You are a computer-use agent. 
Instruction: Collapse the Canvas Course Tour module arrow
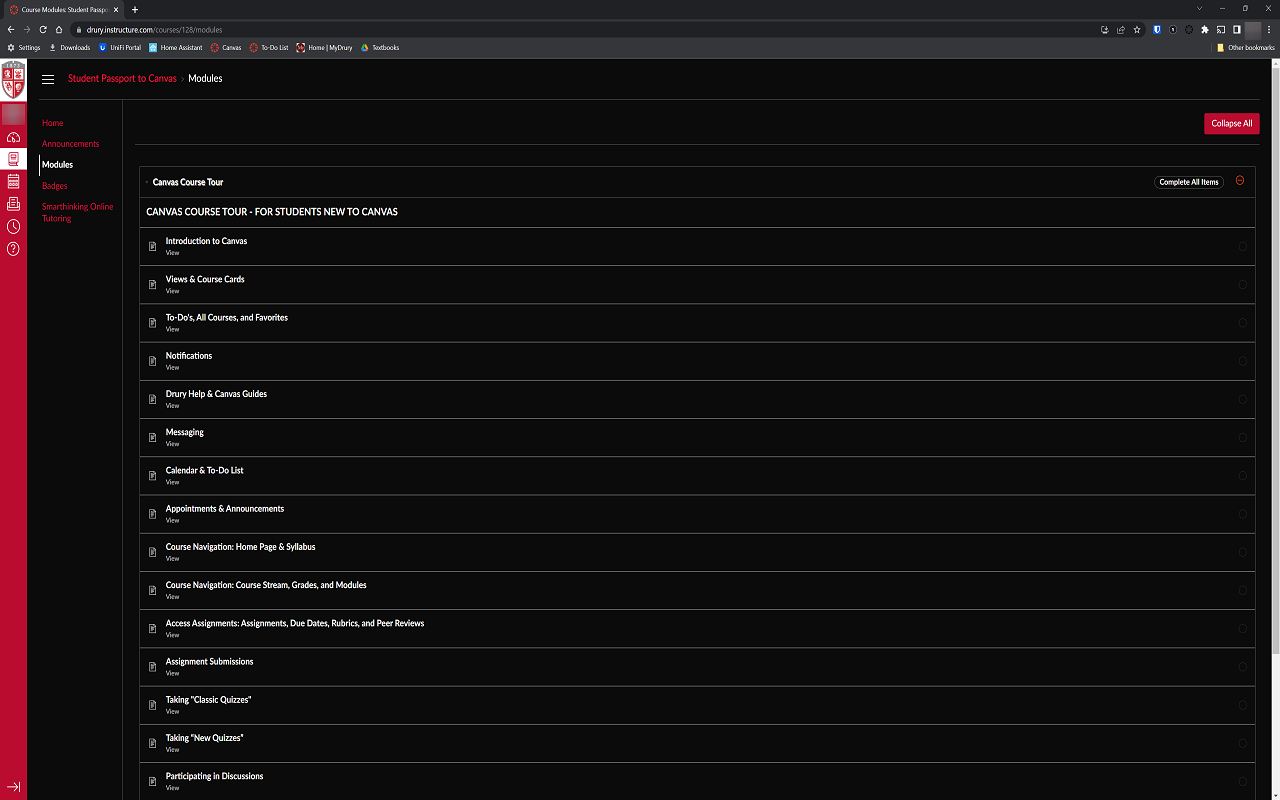(x=146, y=182)
